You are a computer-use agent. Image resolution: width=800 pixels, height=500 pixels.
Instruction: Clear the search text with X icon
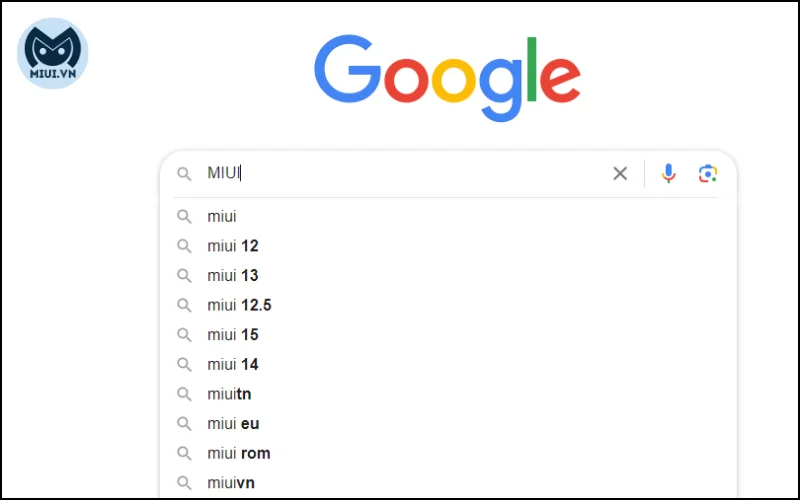[620, 173]
